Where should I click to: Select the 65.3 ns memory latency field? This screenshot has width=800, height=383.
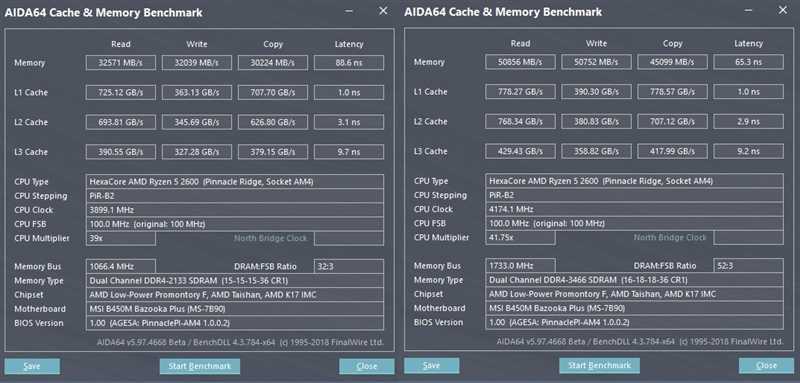pos(748,62)
